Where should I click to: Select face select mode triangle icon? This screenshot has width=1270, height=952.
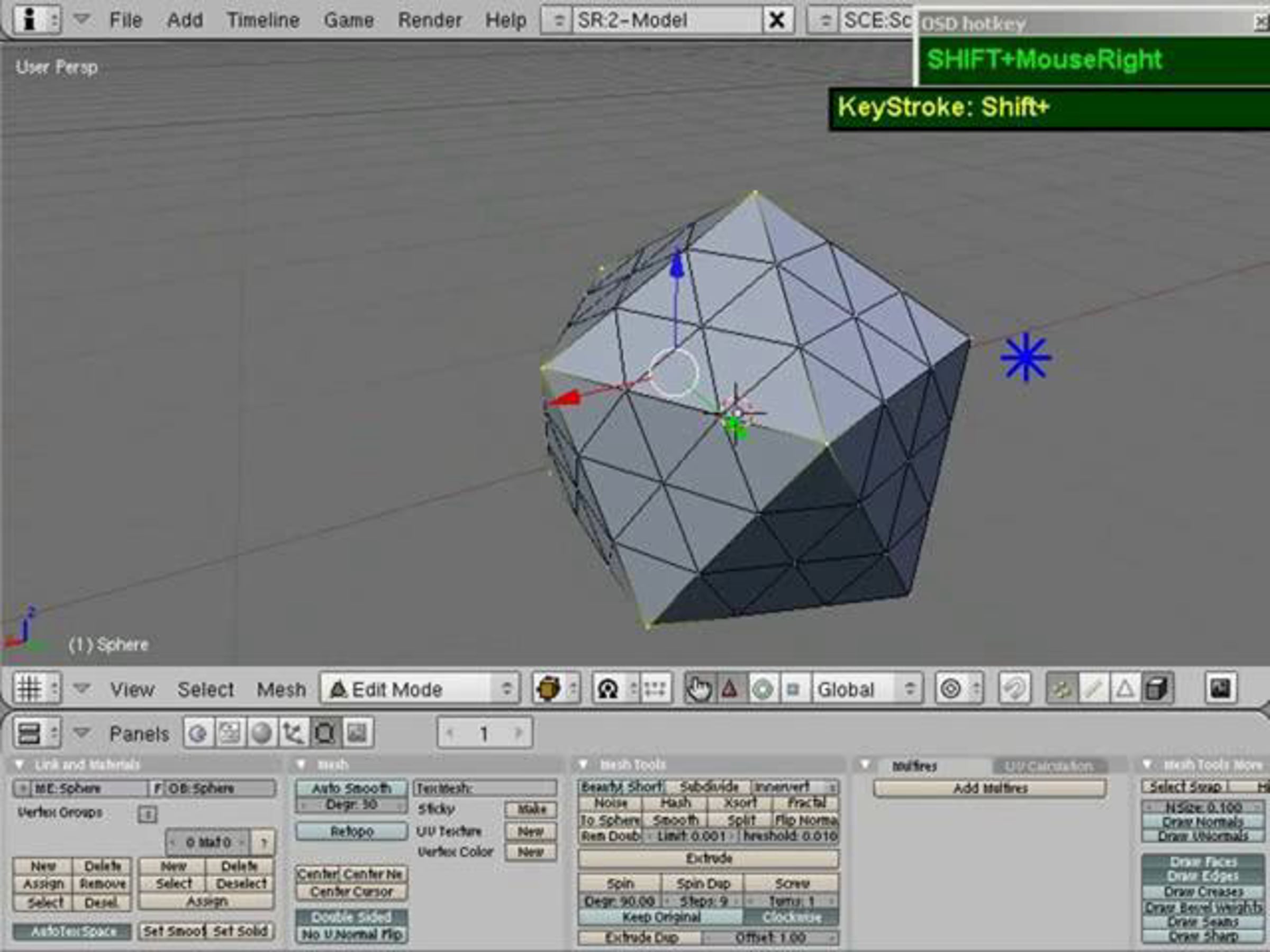pos(1124,689)
